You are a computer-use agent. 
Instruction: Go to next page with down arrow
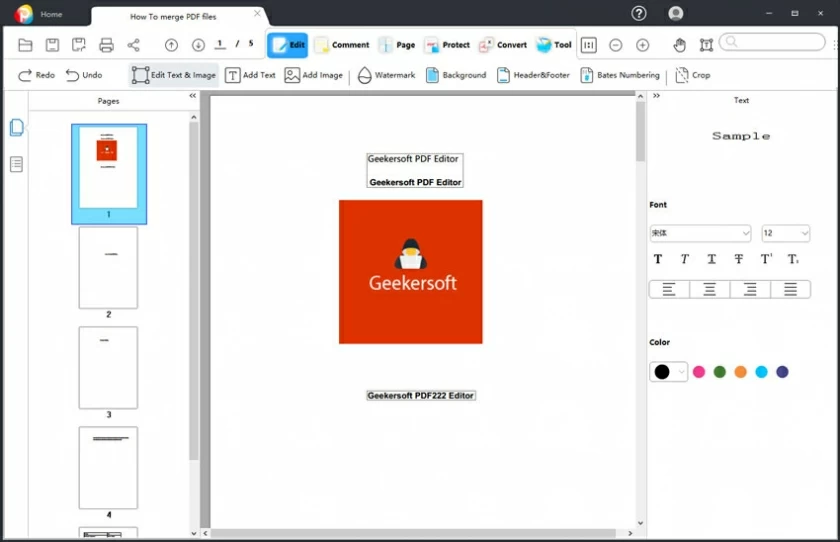point(198,45)
